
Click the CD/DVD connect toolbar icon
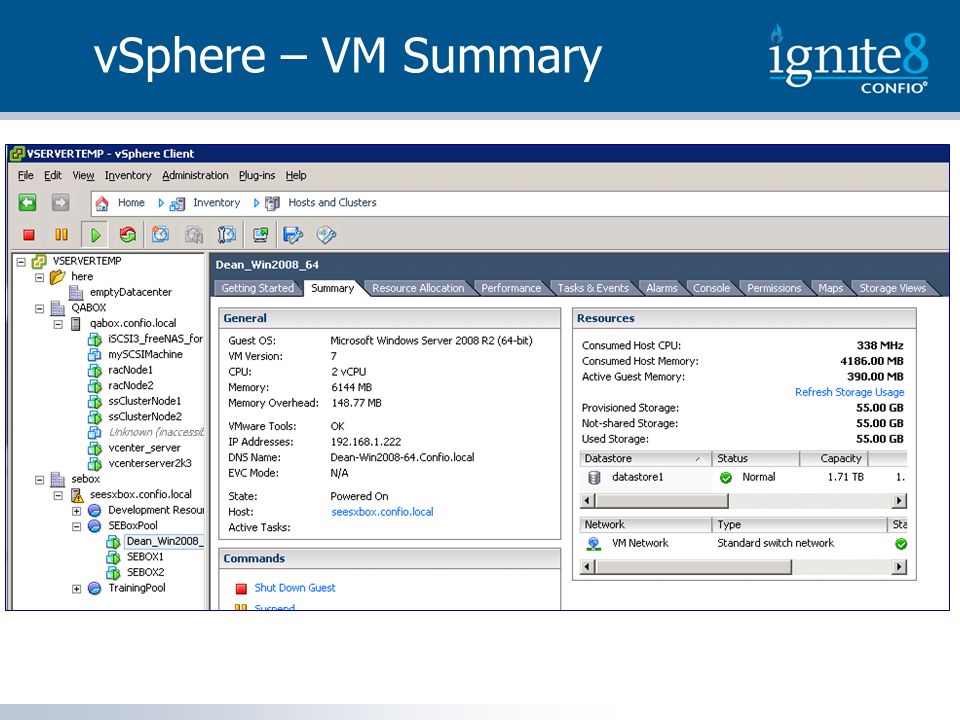point(326,234)
